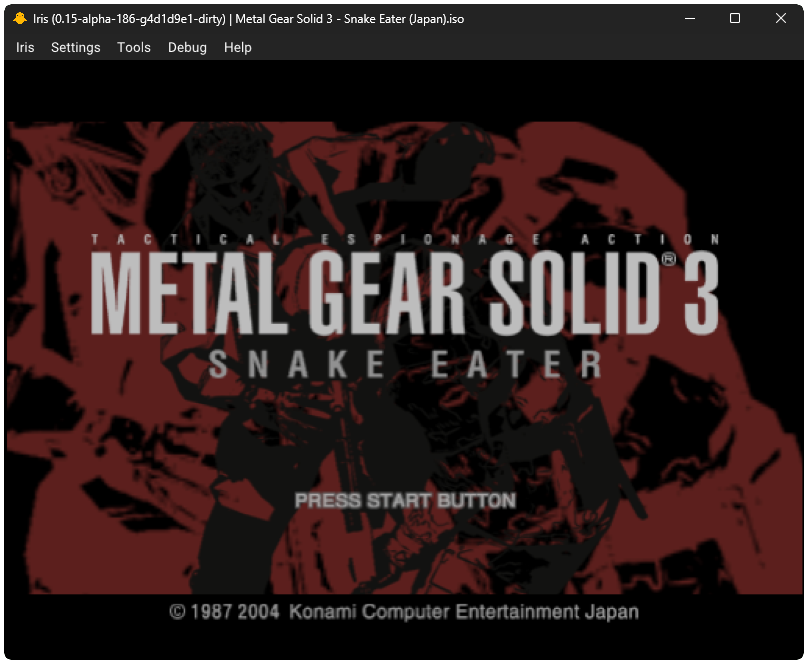Open the Tools menu
Viewport: 808px width, 664px height.
point(133,47)
